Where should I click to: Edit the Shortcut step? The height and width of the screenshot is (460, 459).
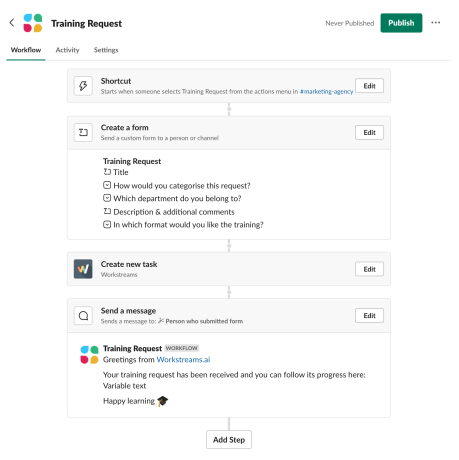pyautogui.click(x=369, y=86)
